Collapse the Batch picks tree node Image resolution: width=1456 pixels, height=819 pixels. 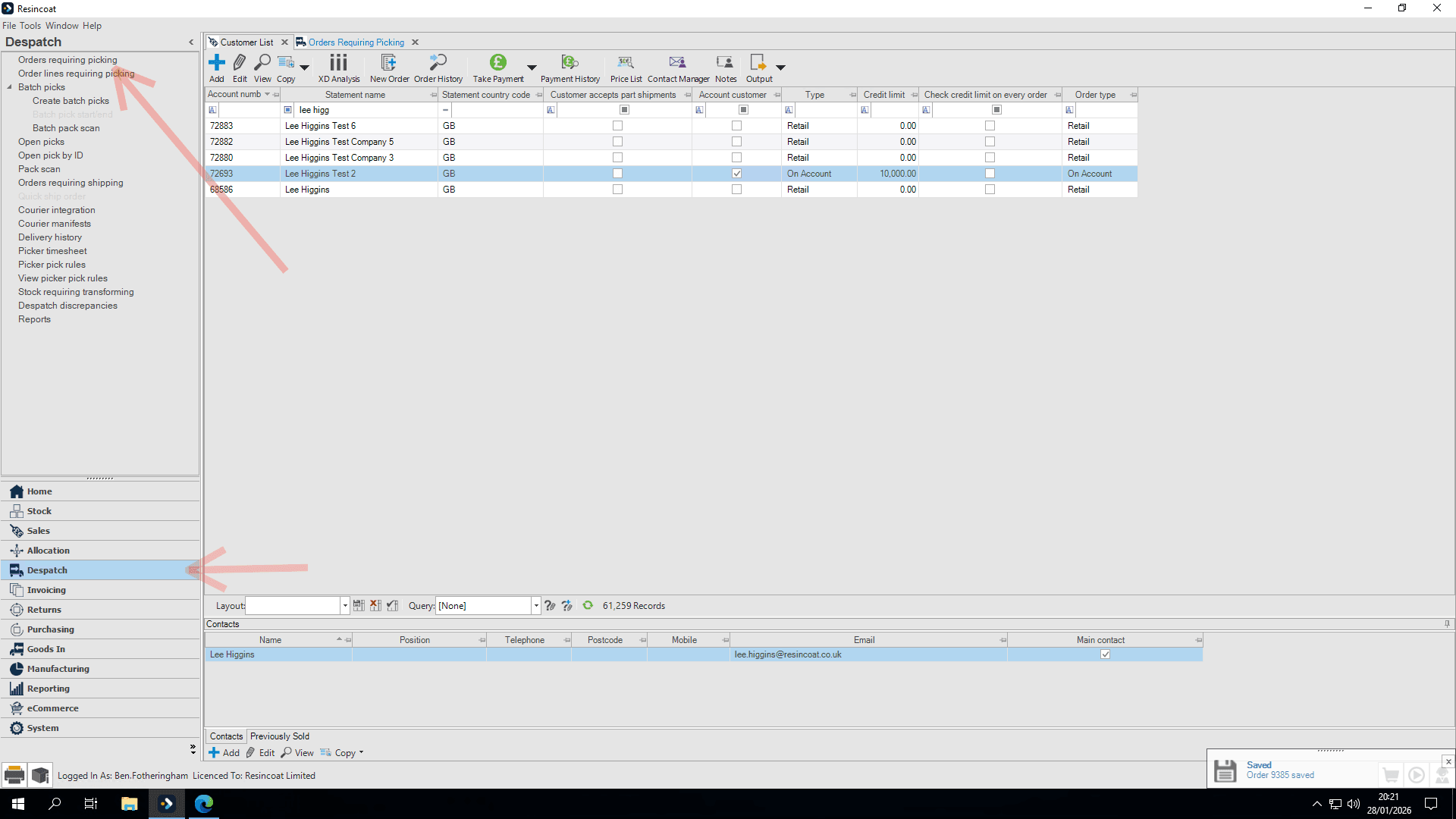click(10, 87)
